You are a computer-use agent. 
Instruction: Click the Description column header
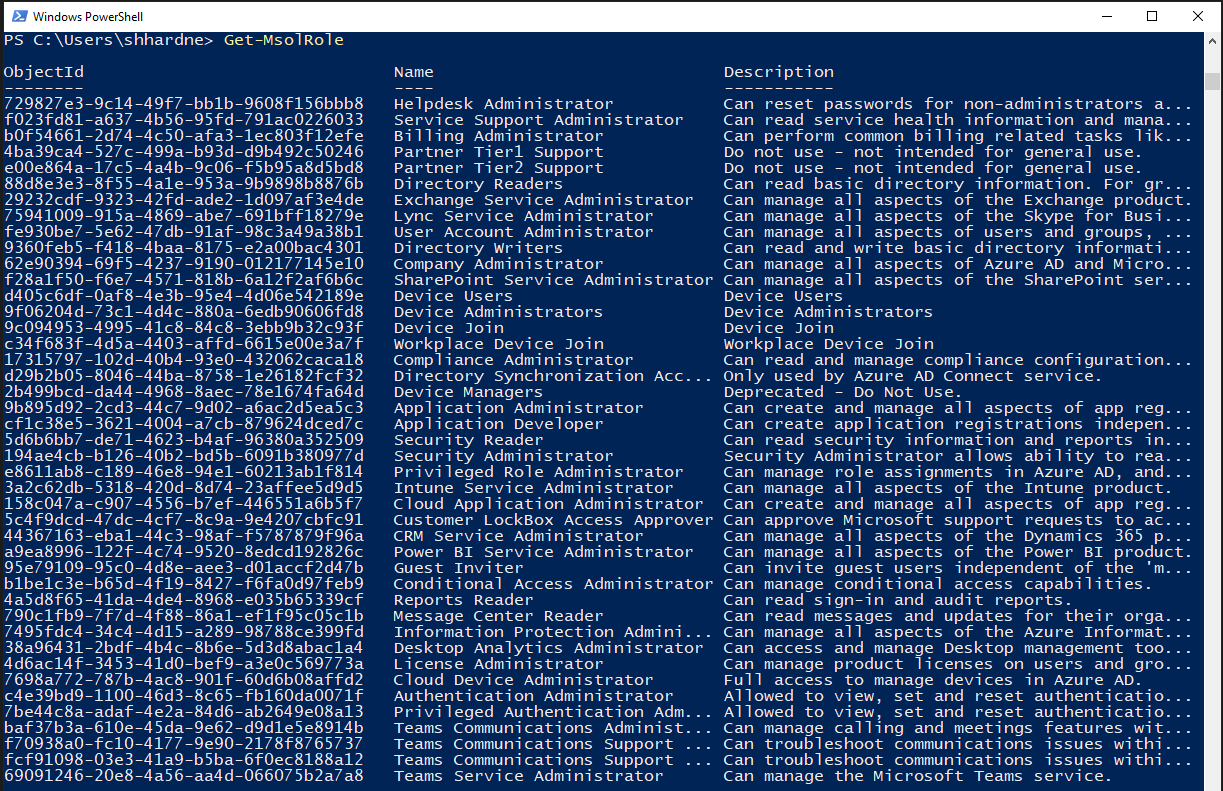pos(778,72)
